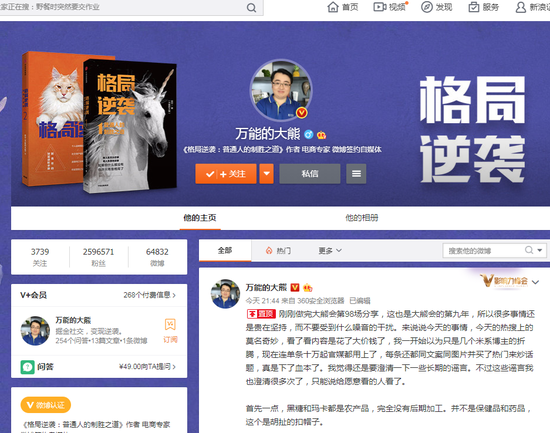Expand the follow button dropdown arrow
This screenshot has height=433, width=550.
(267, 174)
